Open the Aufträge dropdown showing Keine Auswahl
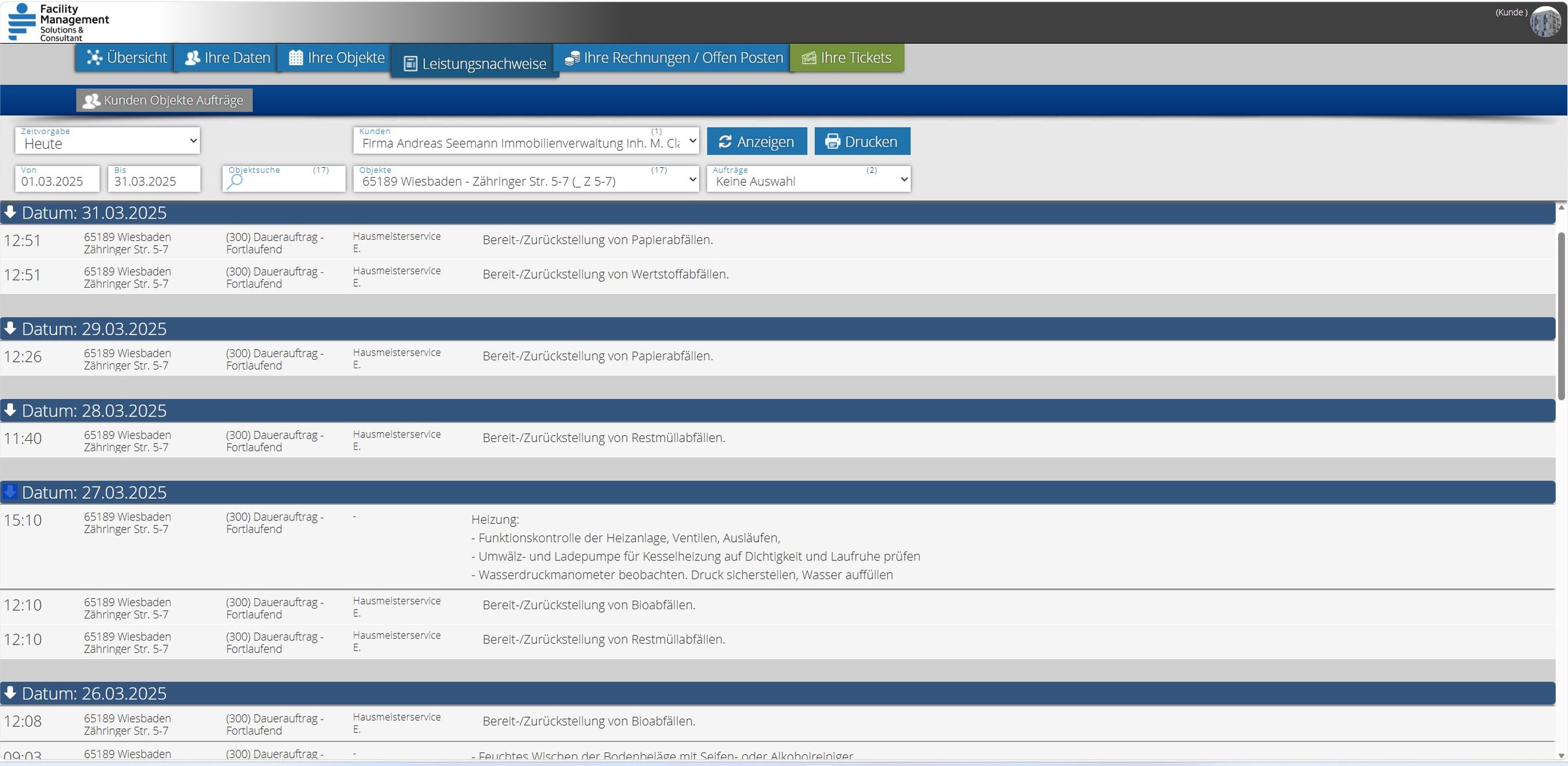The image size is (1568, 766). 809,179
